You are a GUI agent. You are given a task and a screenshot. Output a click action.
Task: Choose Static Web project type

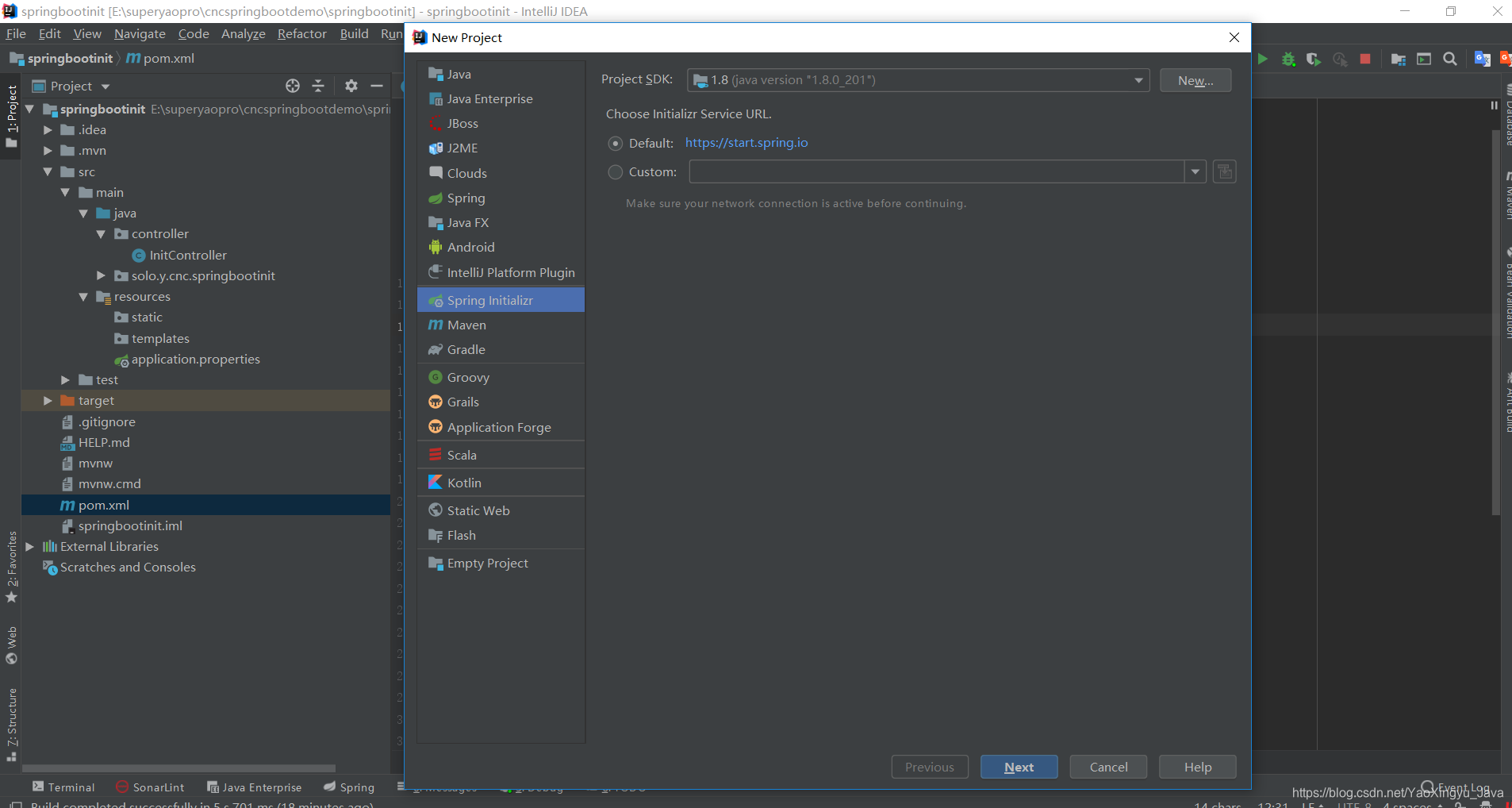[501, 510]
